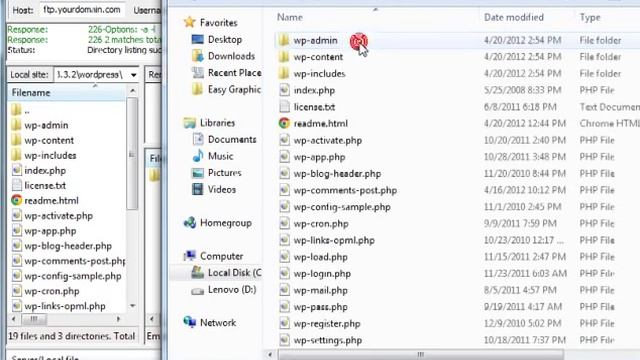The image size is (640, 360).
Task: Sort Explorer files by Type column
Action: coord(590,17)
